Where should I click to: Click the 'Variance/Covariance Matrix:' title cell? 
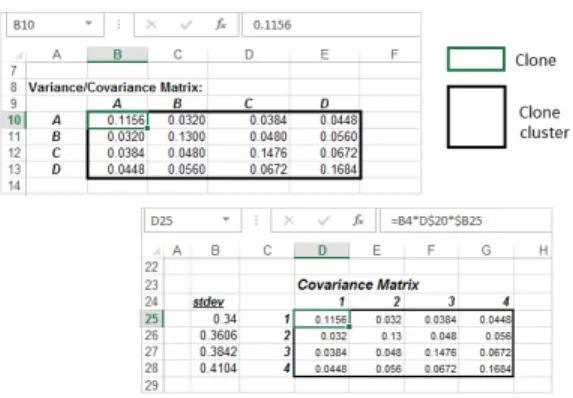(x=115, y=87)
